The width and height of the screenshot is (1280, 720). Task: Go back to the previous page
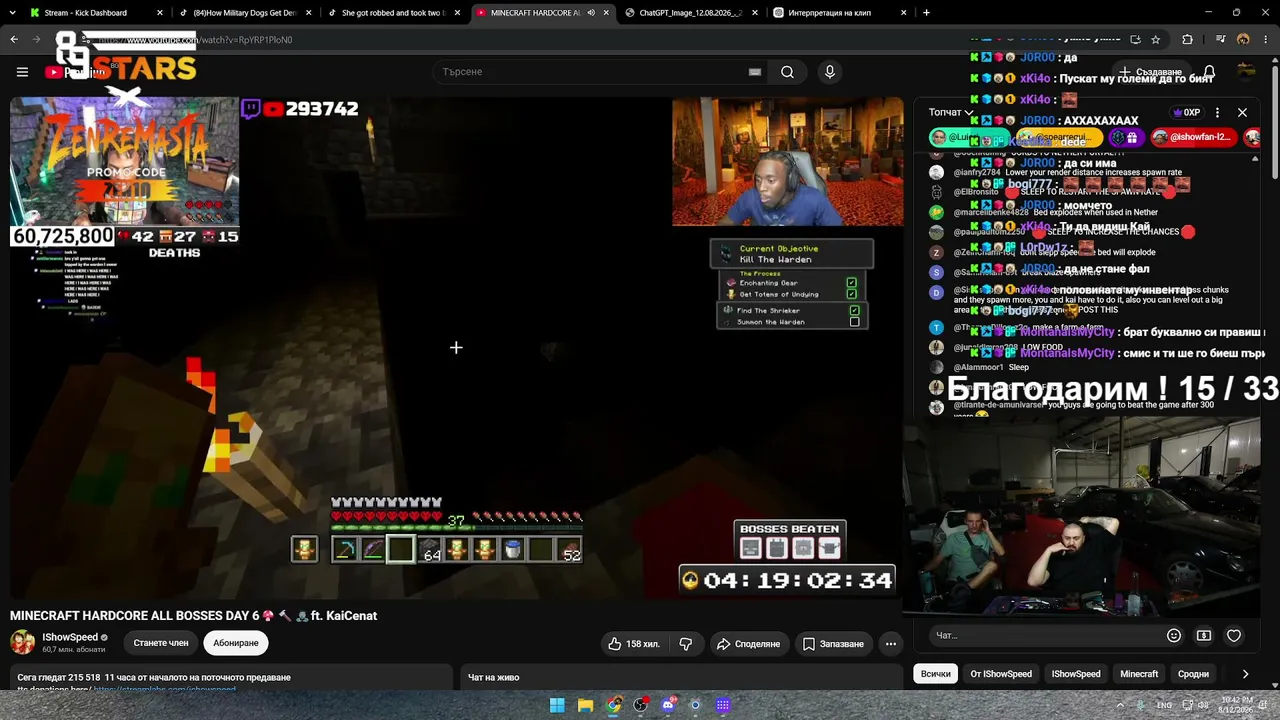[14, 40]
